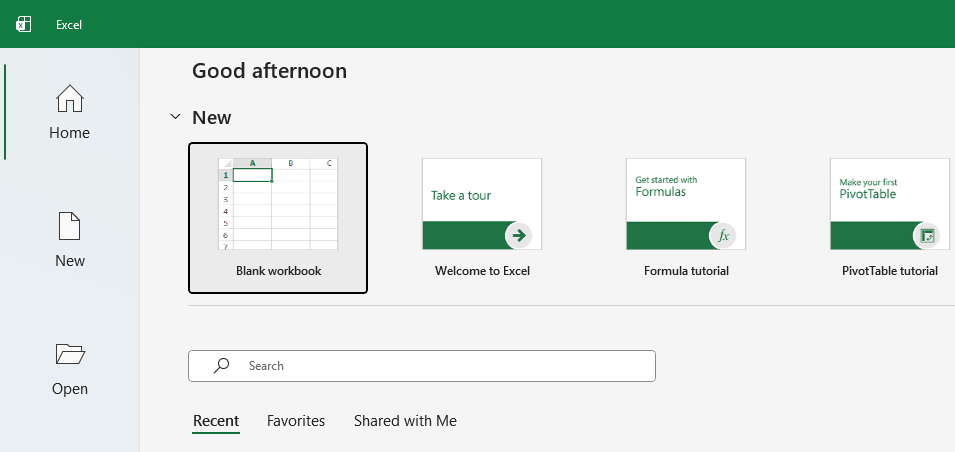Select the Recent tab
The width and height of the screenshot is (955, 452).
click(216, 421)
